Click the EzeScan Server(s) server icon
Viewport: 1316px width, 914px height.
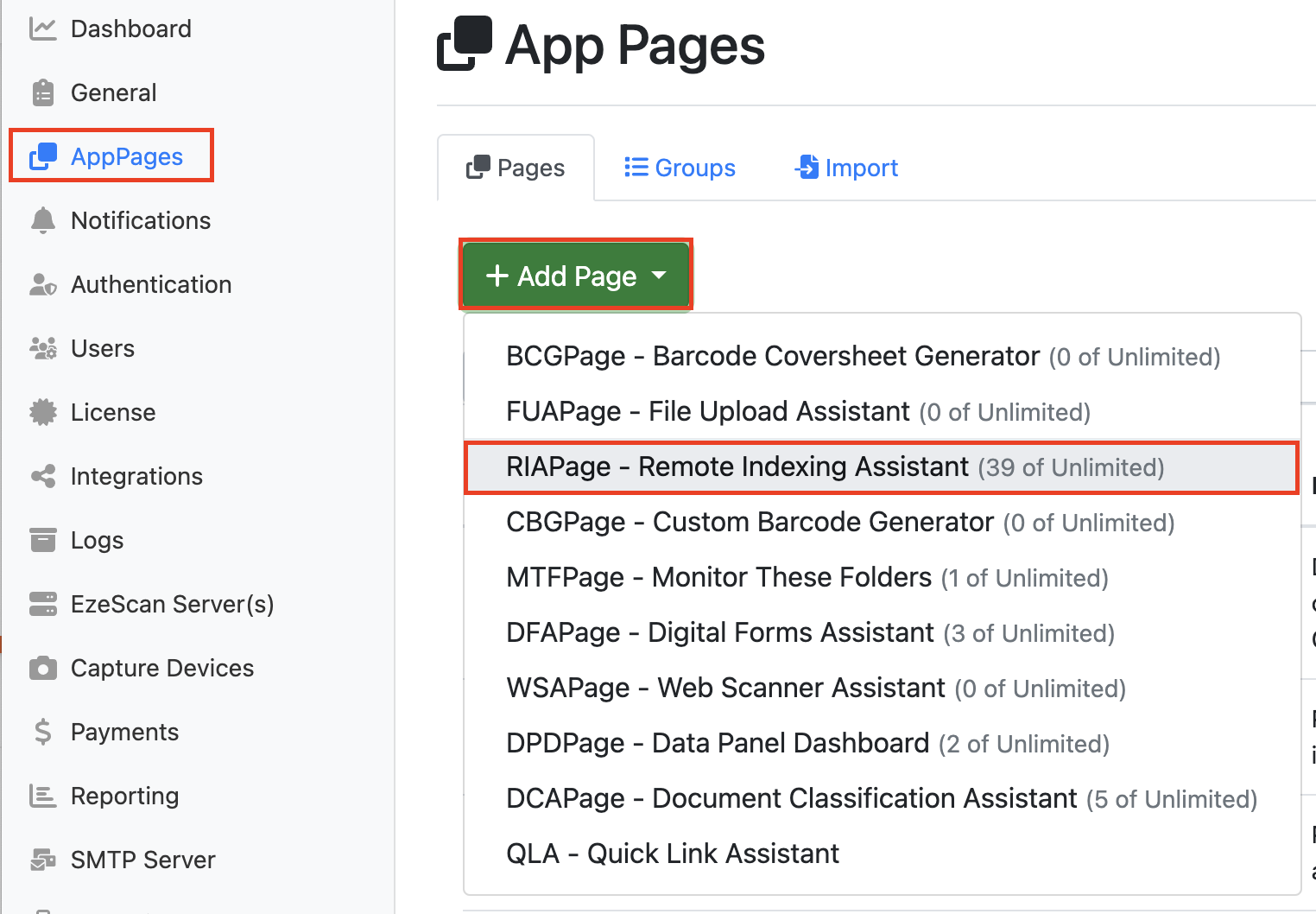pos(42,604)
